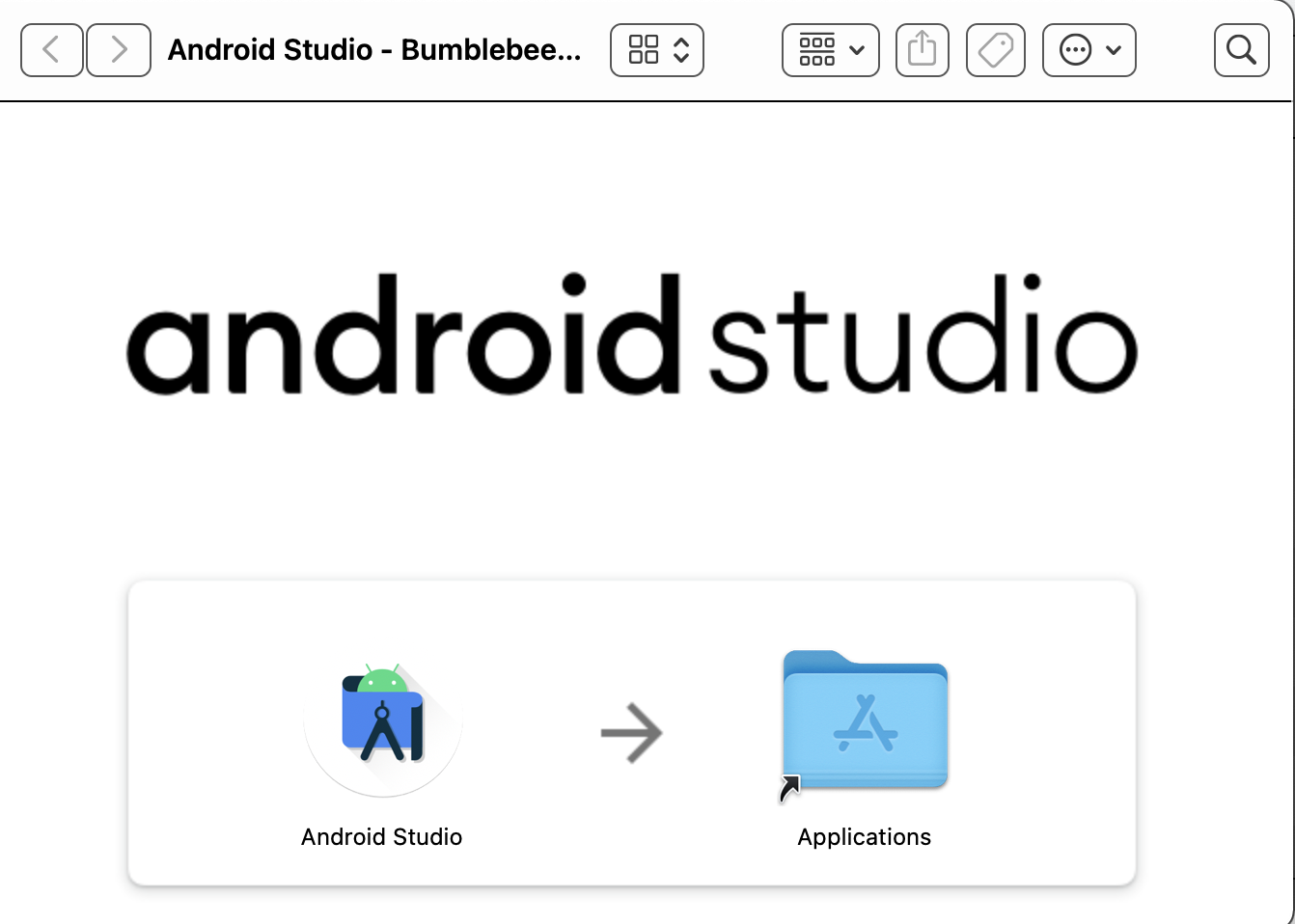Expand the group-by dropdown arrow

point(854,50)
